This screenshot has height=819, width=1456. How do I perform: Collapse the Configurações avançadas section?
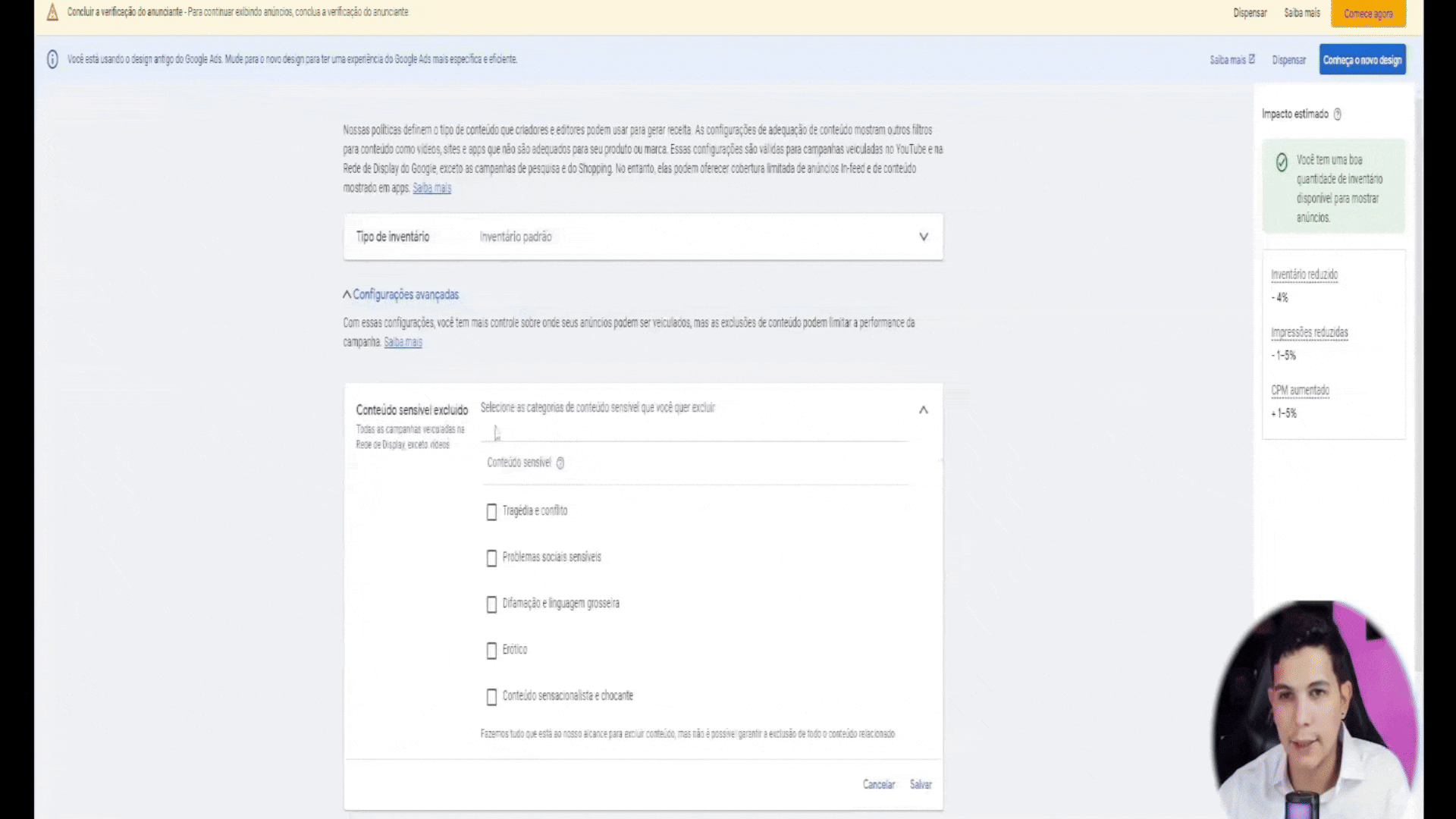pyautogui.click(x=401, y=294)
